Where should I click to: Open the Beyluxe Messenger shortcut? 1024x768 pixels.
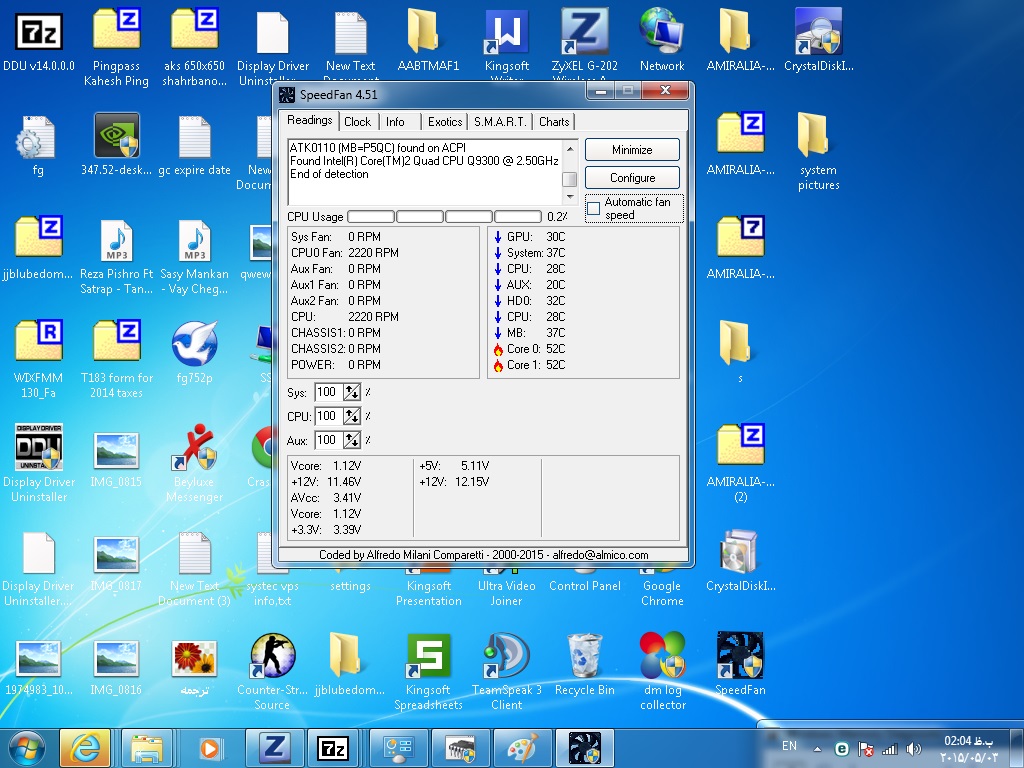tap(194, 447)
